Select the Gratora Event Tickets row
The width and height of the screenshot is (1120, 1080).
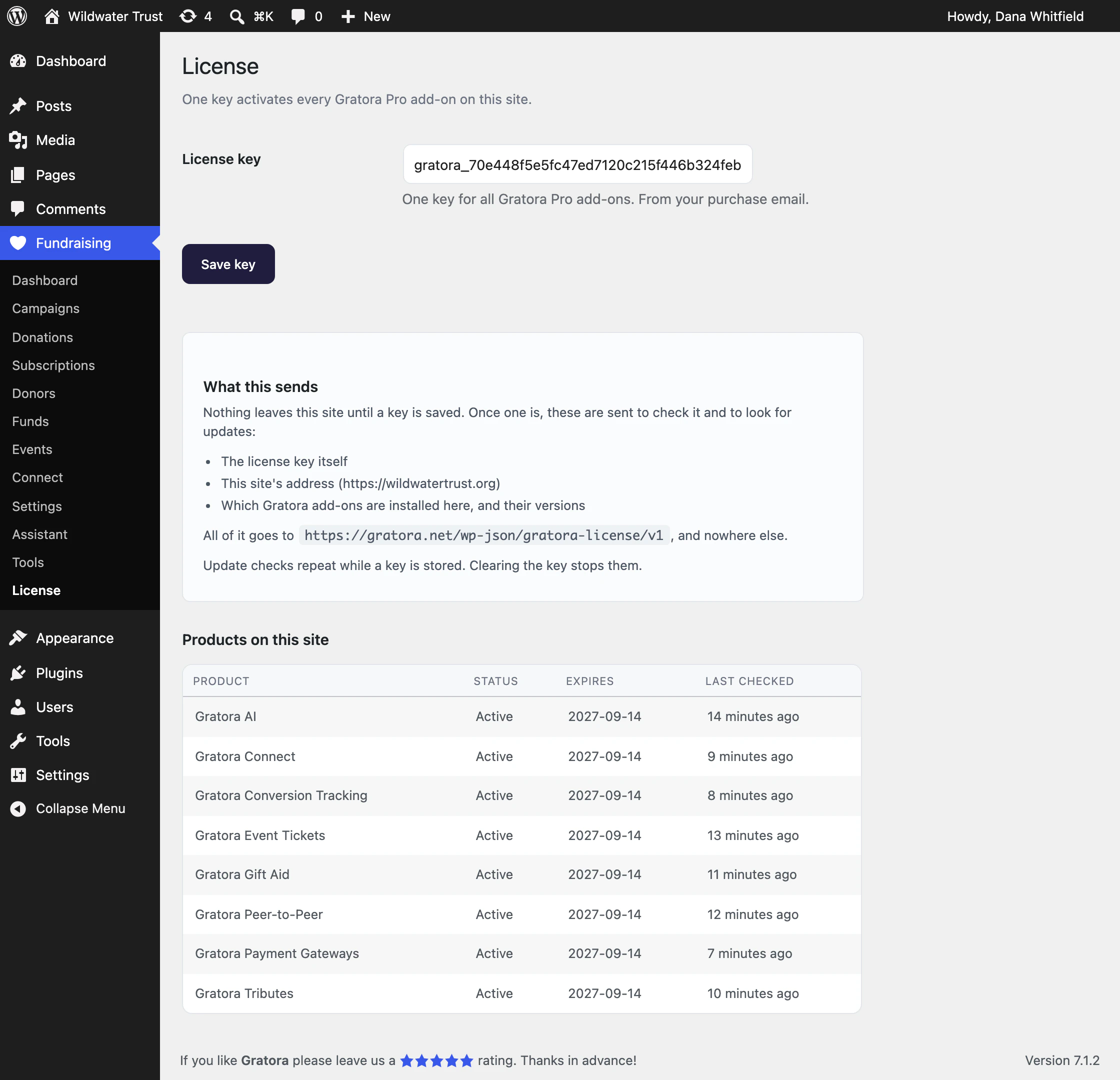[x=521, y=835]
